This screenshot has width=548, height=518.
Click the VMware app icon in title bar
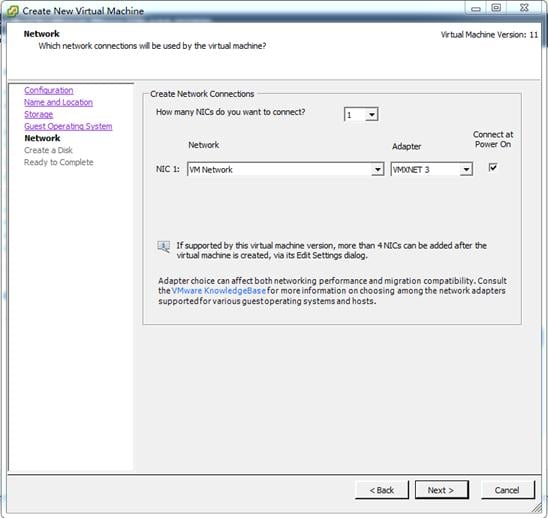12,12
